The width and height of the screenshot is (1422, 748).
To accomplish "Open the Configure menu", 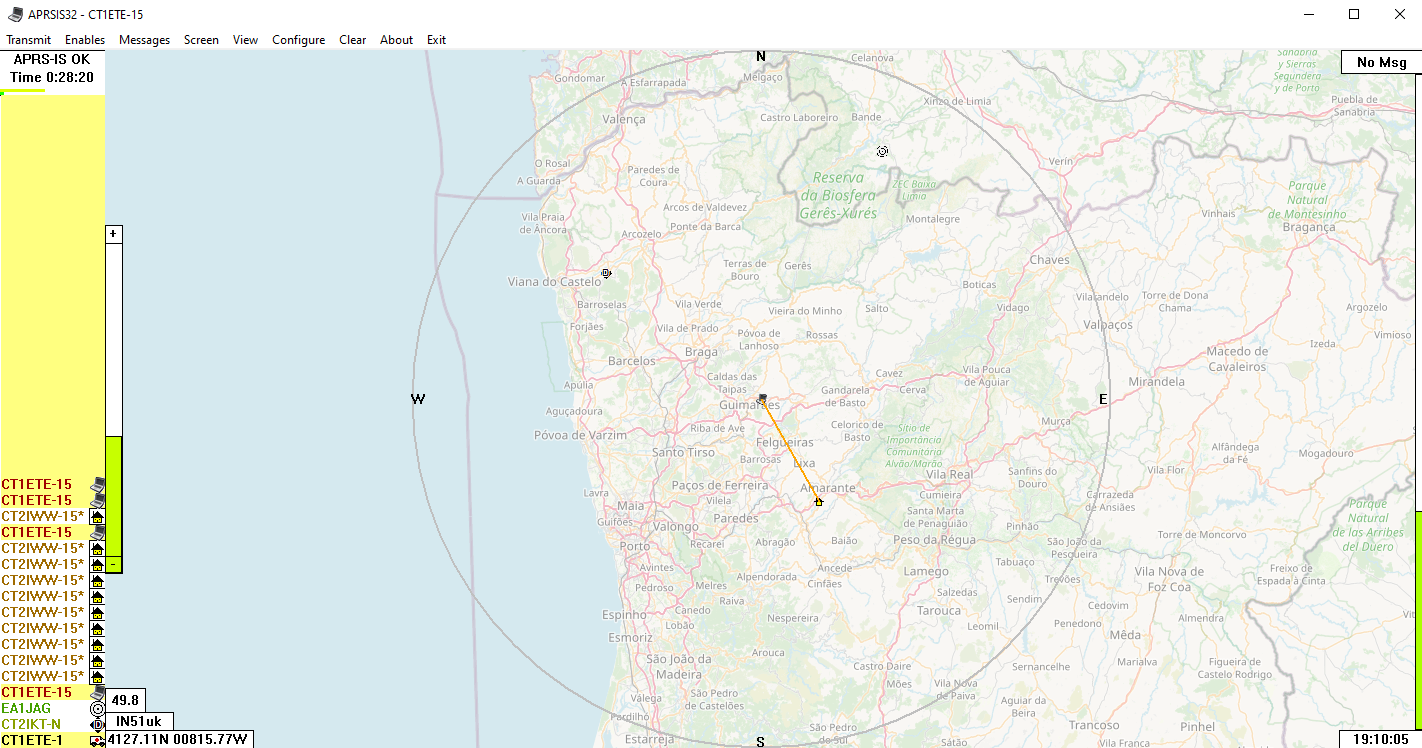I will (298, 40).
